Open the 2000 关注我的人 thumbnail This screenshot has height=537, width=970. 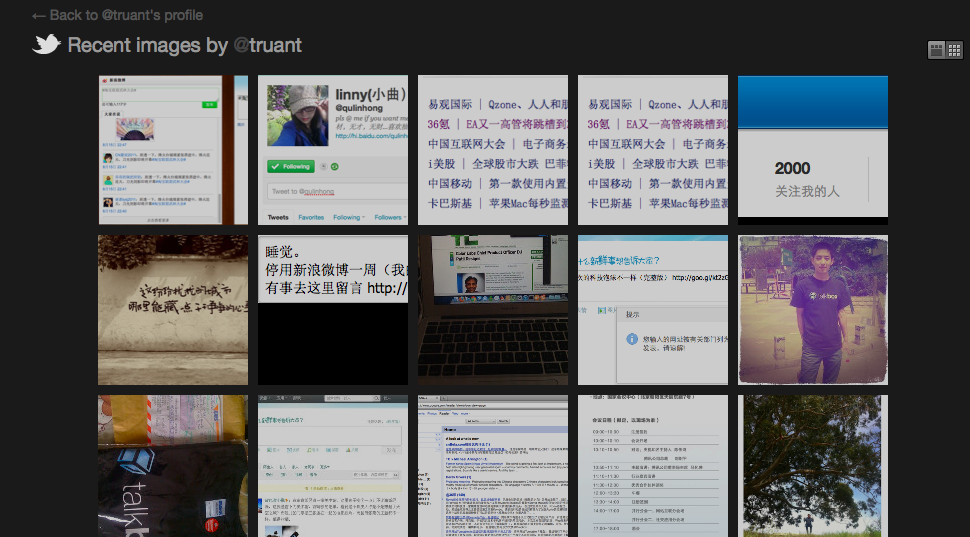tap(813, 150)
